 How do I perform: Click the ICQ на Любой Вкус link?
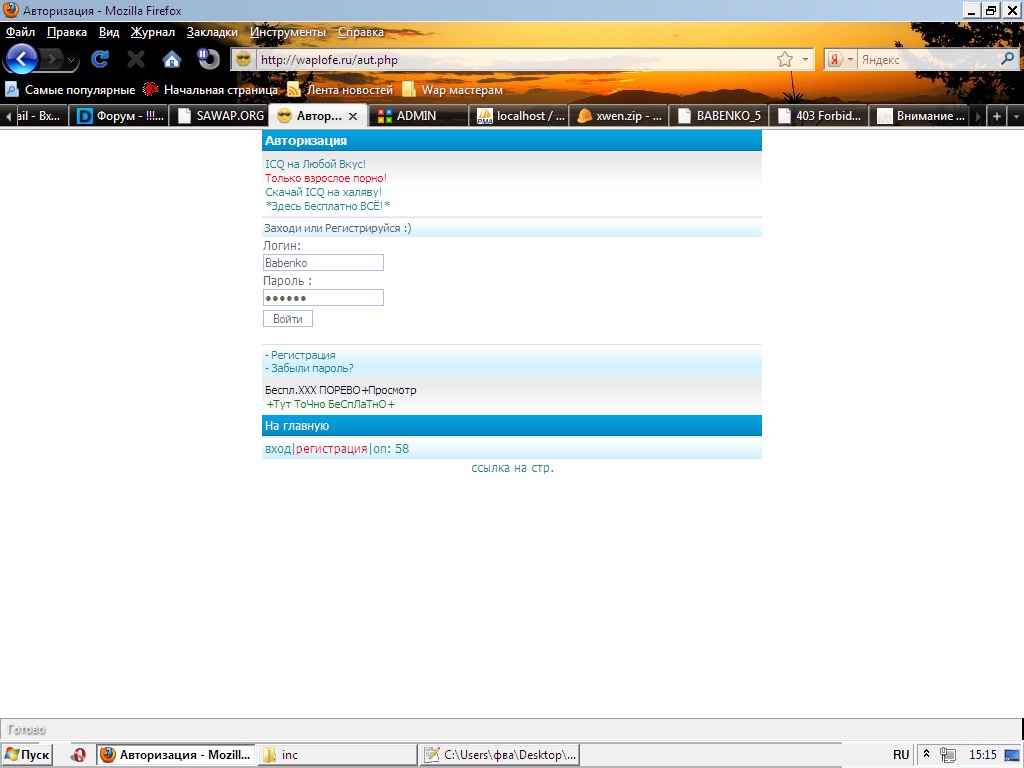[x=315, y=164]
